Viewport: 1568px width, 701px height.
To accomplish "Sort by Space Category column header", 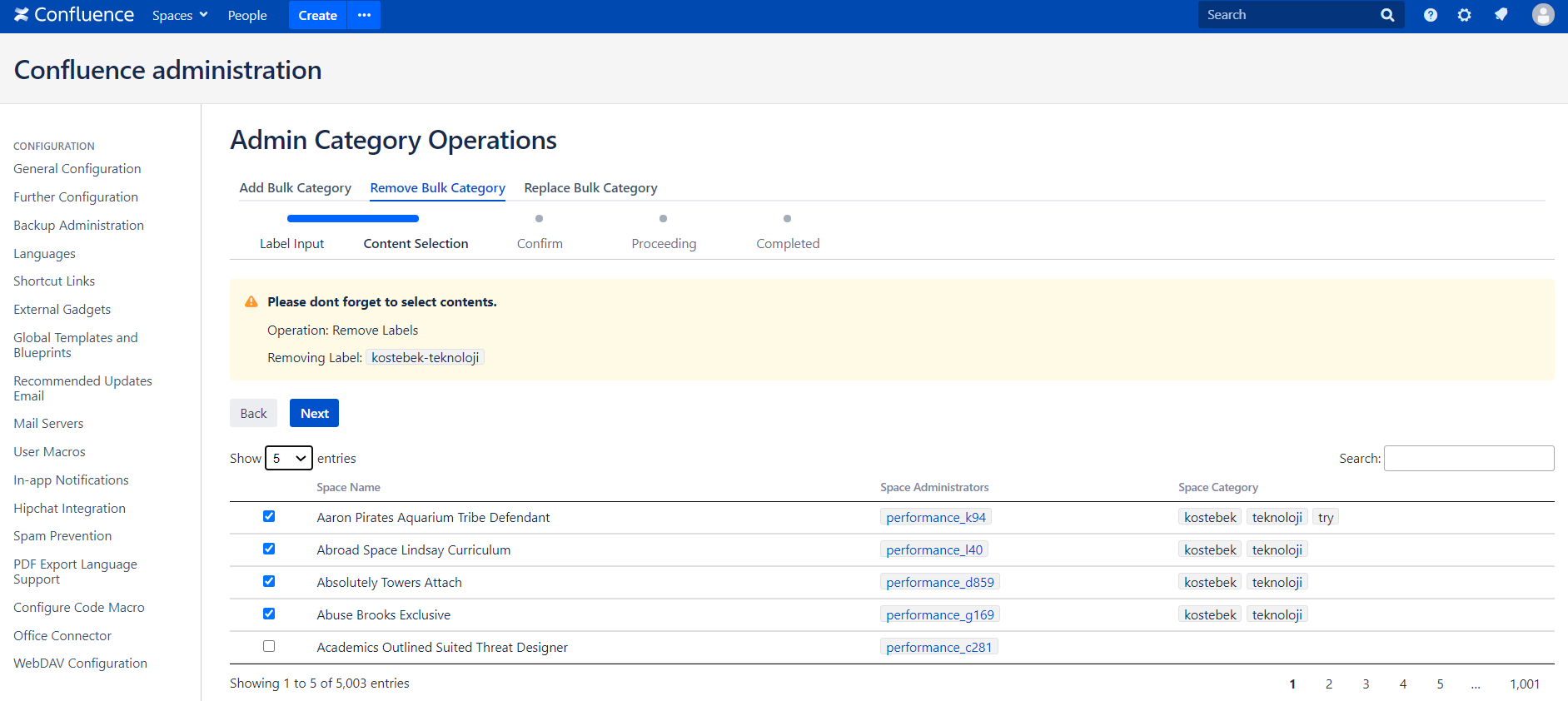I will (1217, 488).
